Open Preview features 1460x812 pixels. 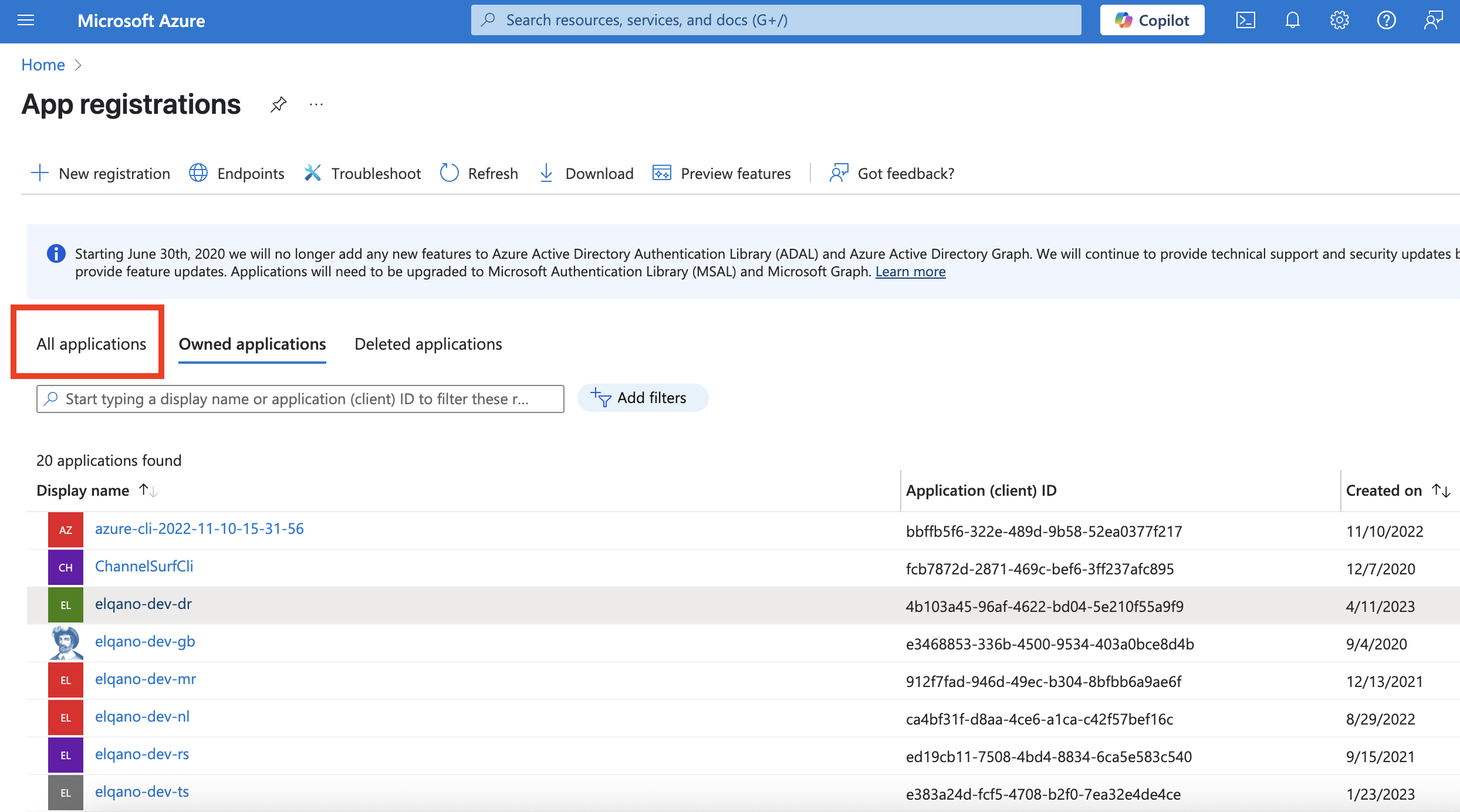pos(722,173)
